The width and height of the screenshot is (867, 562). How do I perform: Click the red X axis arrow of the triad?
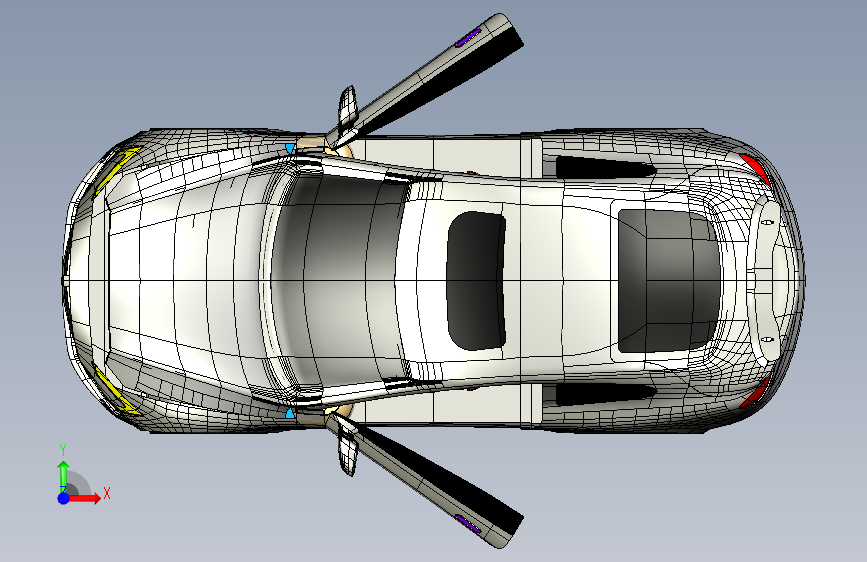pyautogui.click(x=85, y=498)
